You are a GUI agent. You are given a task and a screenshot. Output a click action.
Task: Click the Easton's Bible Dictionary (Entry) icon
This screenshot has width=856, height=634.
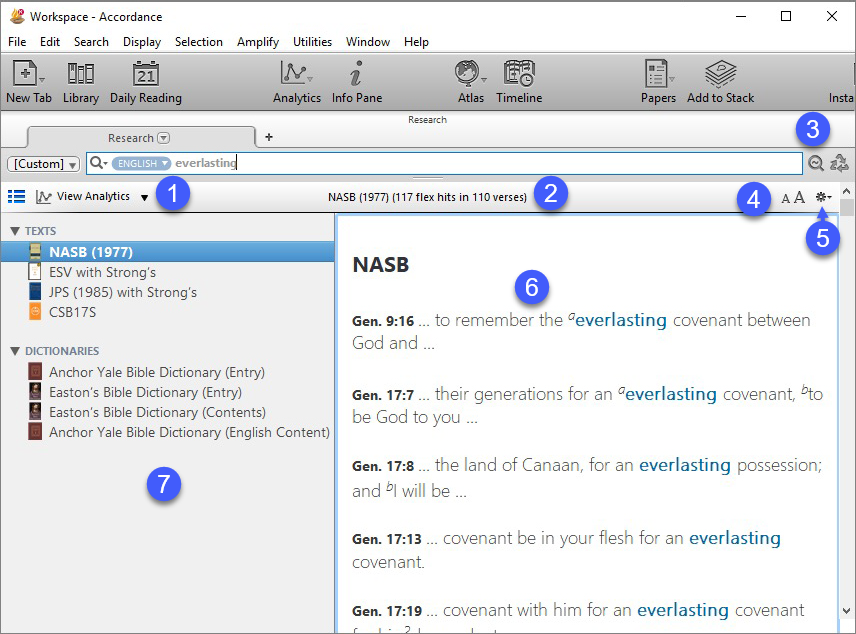coord(35,392)
